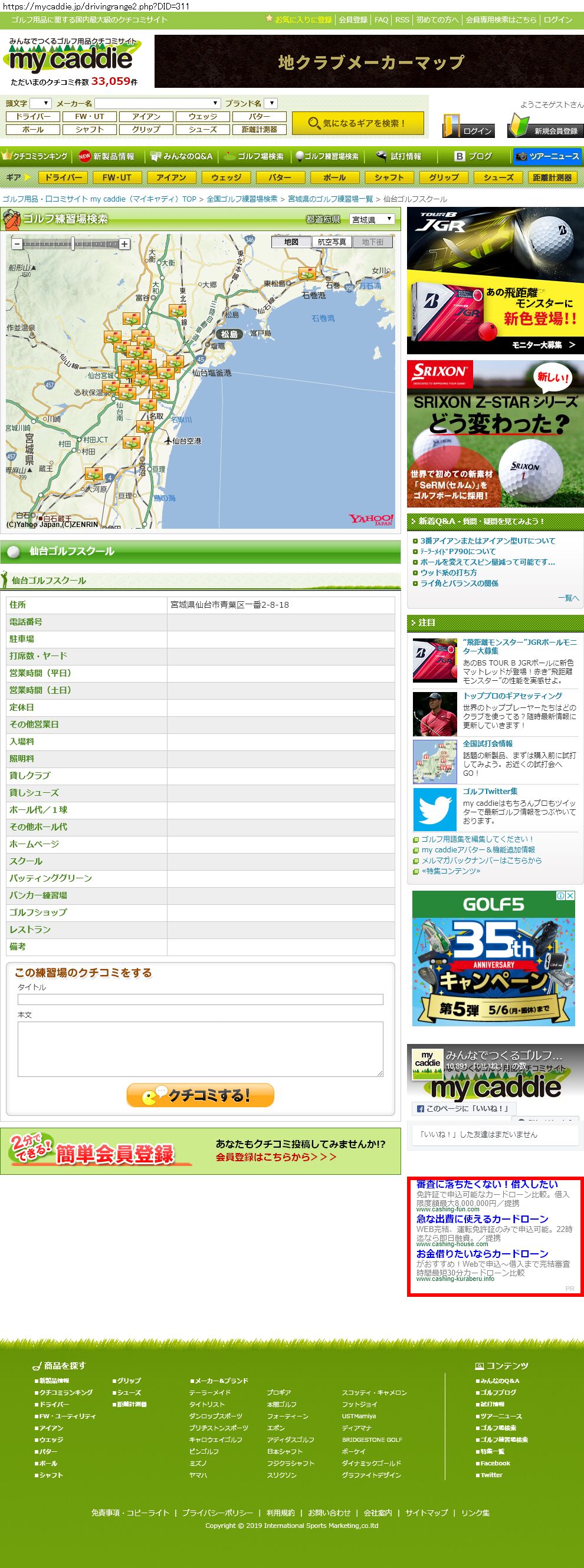This screenshot has height=1568, width=584.
Task: Click the Twitter bird icon in 注目 section
Action: [x=434, y=809]
